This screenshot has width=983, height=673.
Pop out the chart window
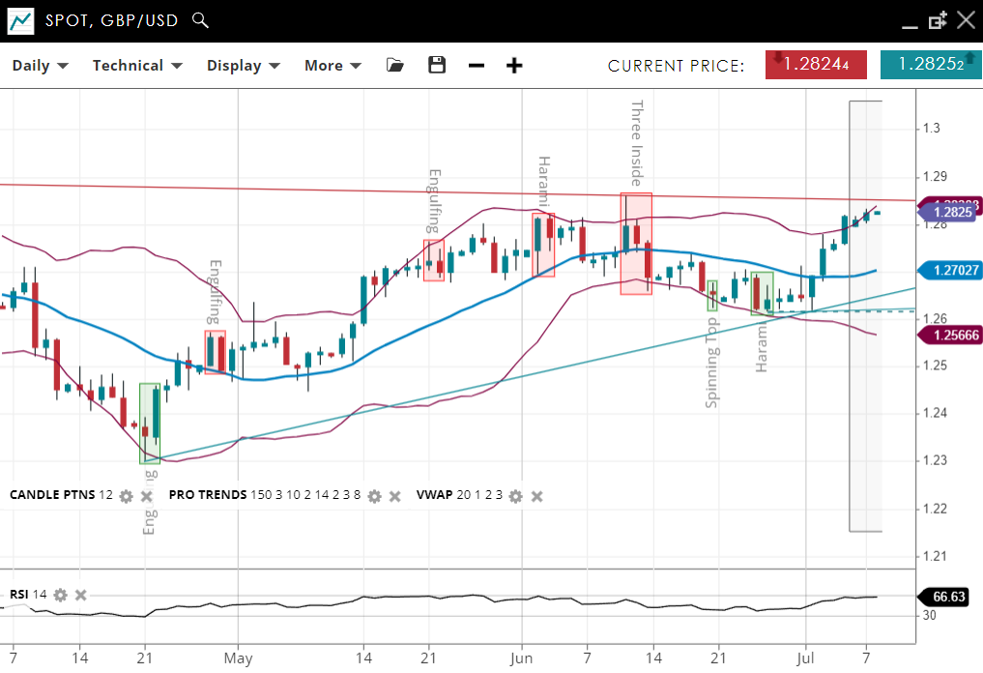[x=937, y=20]
